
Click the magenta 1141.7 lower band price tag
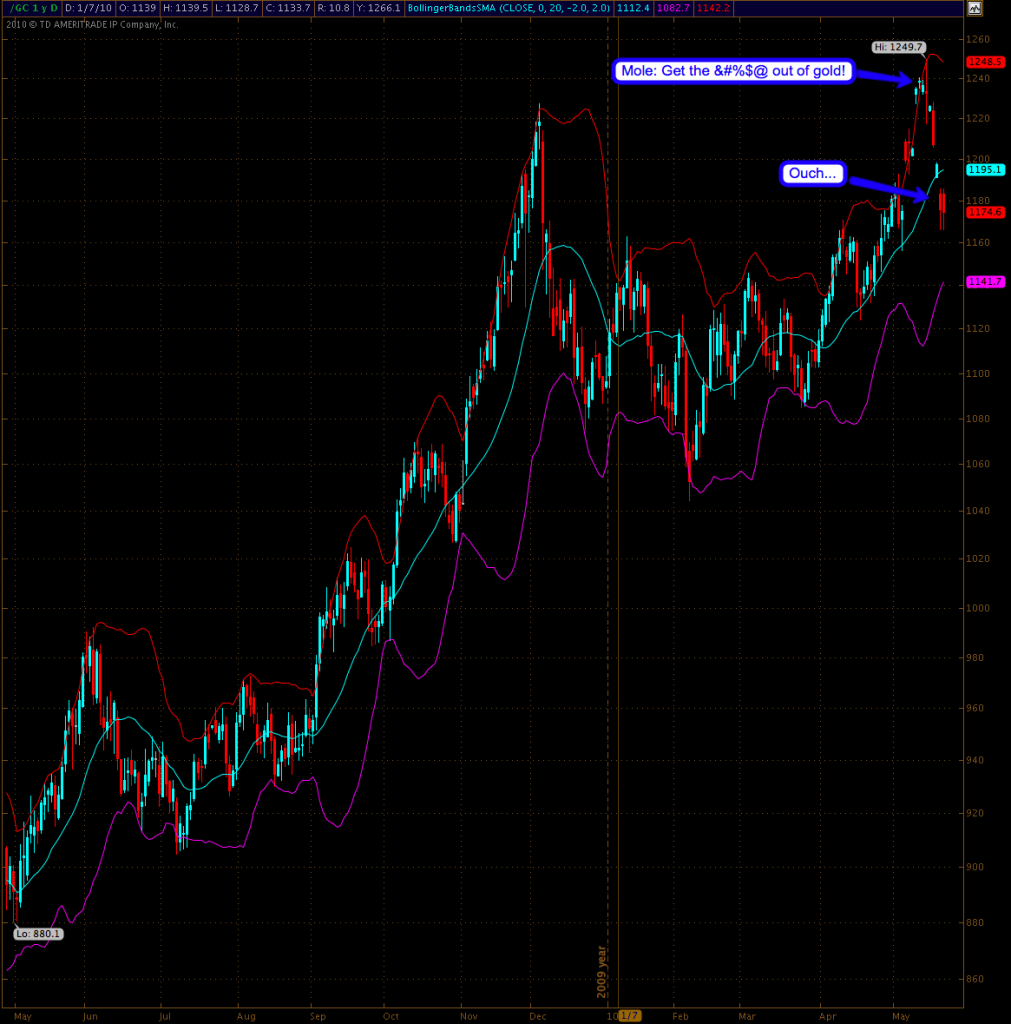tap(985, 283)
